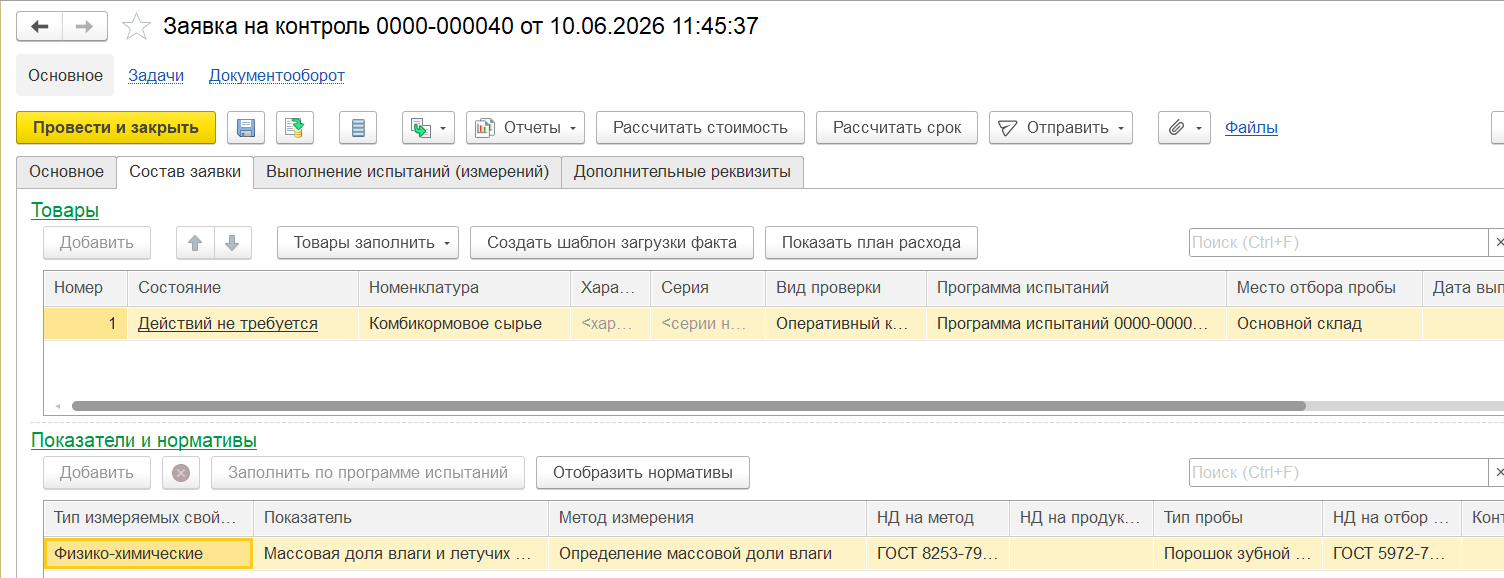Image resolution: width=1504 pixels, height=578 pixels.
Task: Select the Комбикормовое сырье cell
Action: 464,324
